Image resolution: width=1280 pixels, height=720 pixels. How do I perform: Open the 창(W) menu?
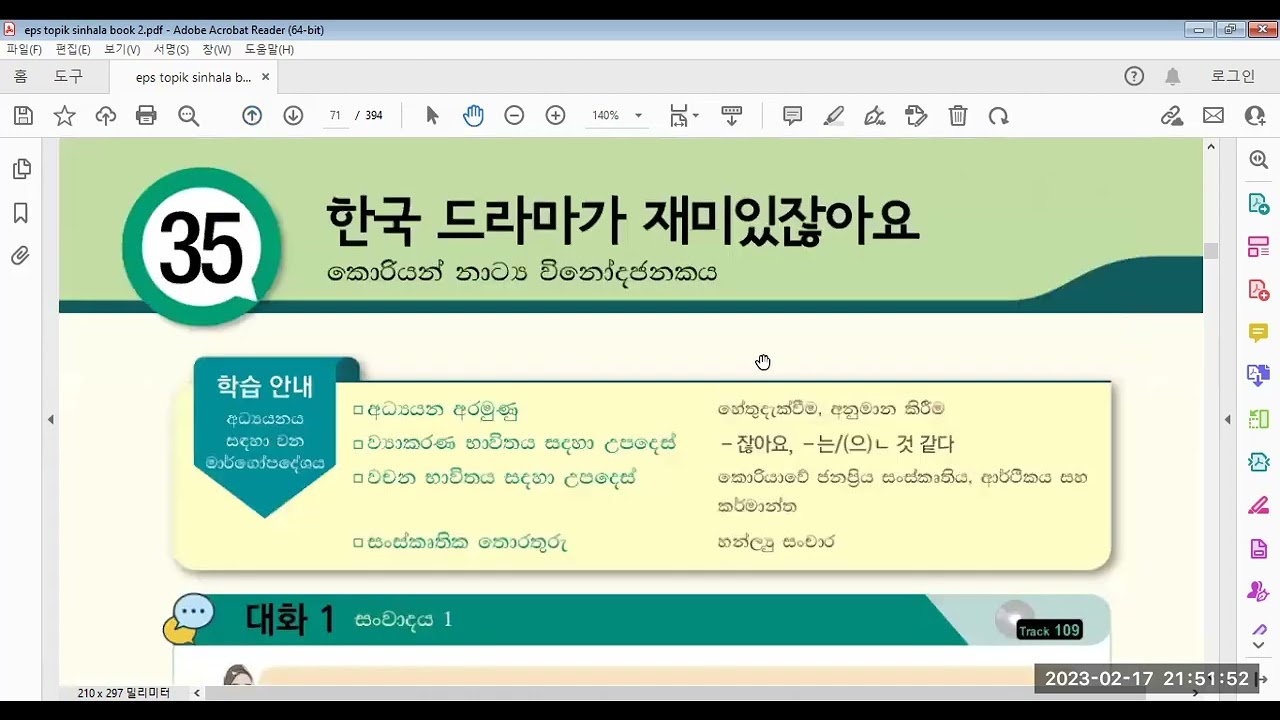click(x=216, y=49)
